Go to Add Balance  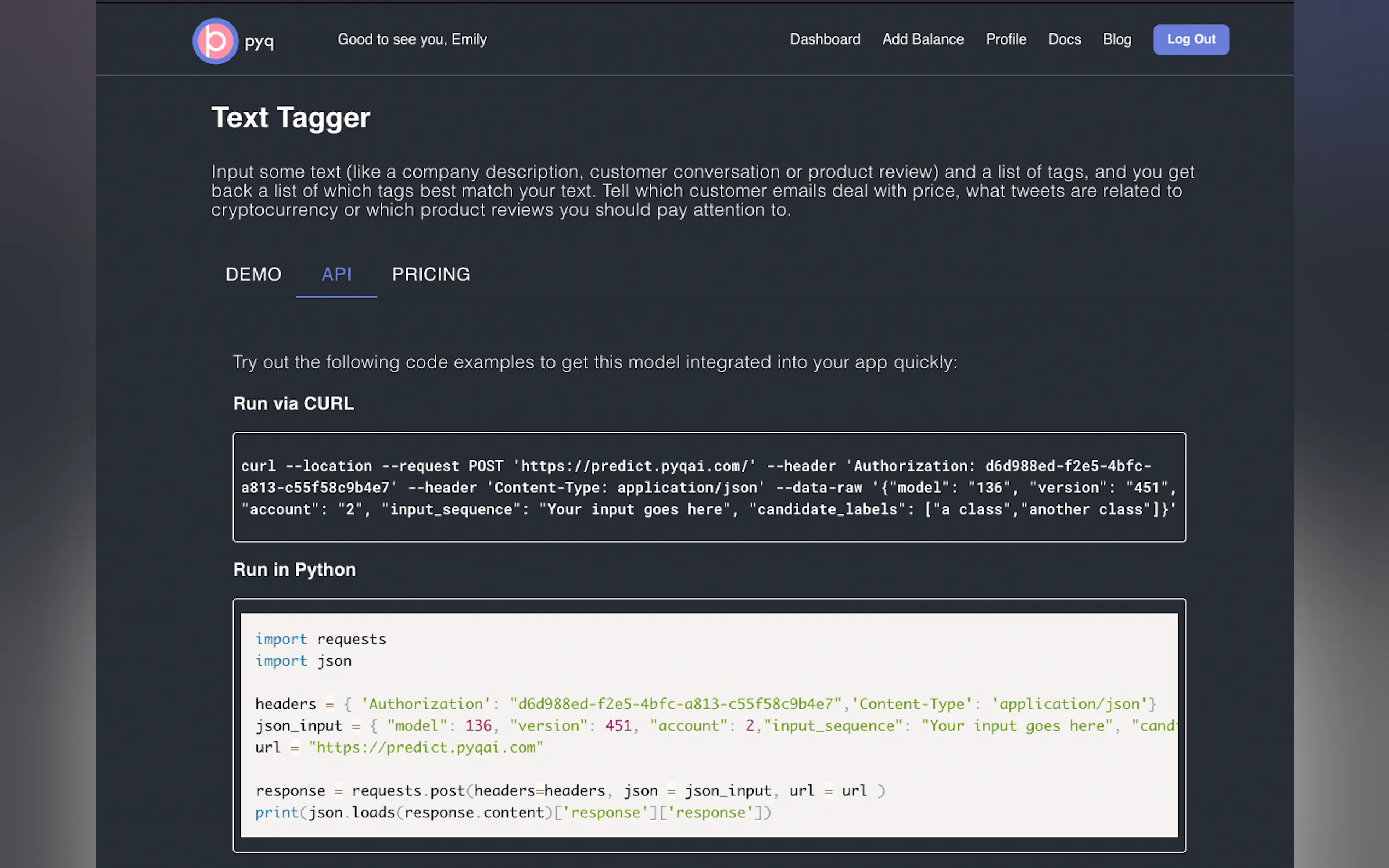923,39
